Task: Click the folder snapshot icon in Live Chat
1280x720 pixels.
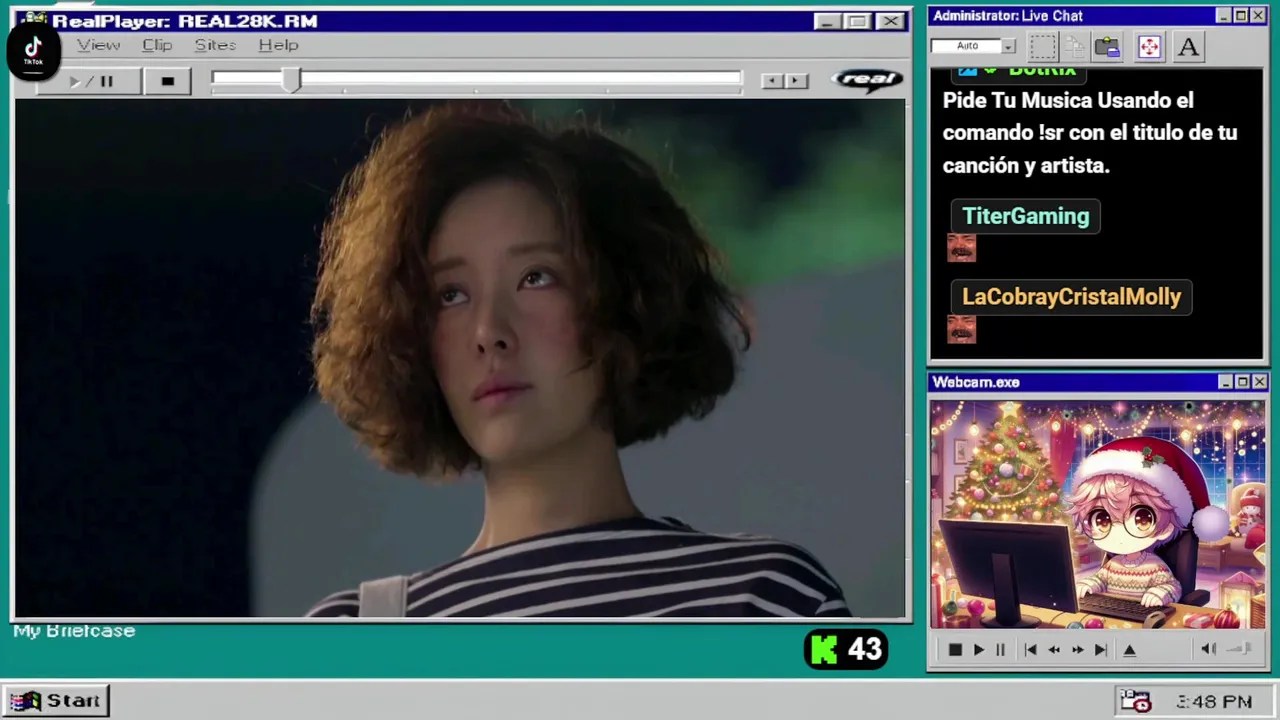Action: click(1107, 47)
